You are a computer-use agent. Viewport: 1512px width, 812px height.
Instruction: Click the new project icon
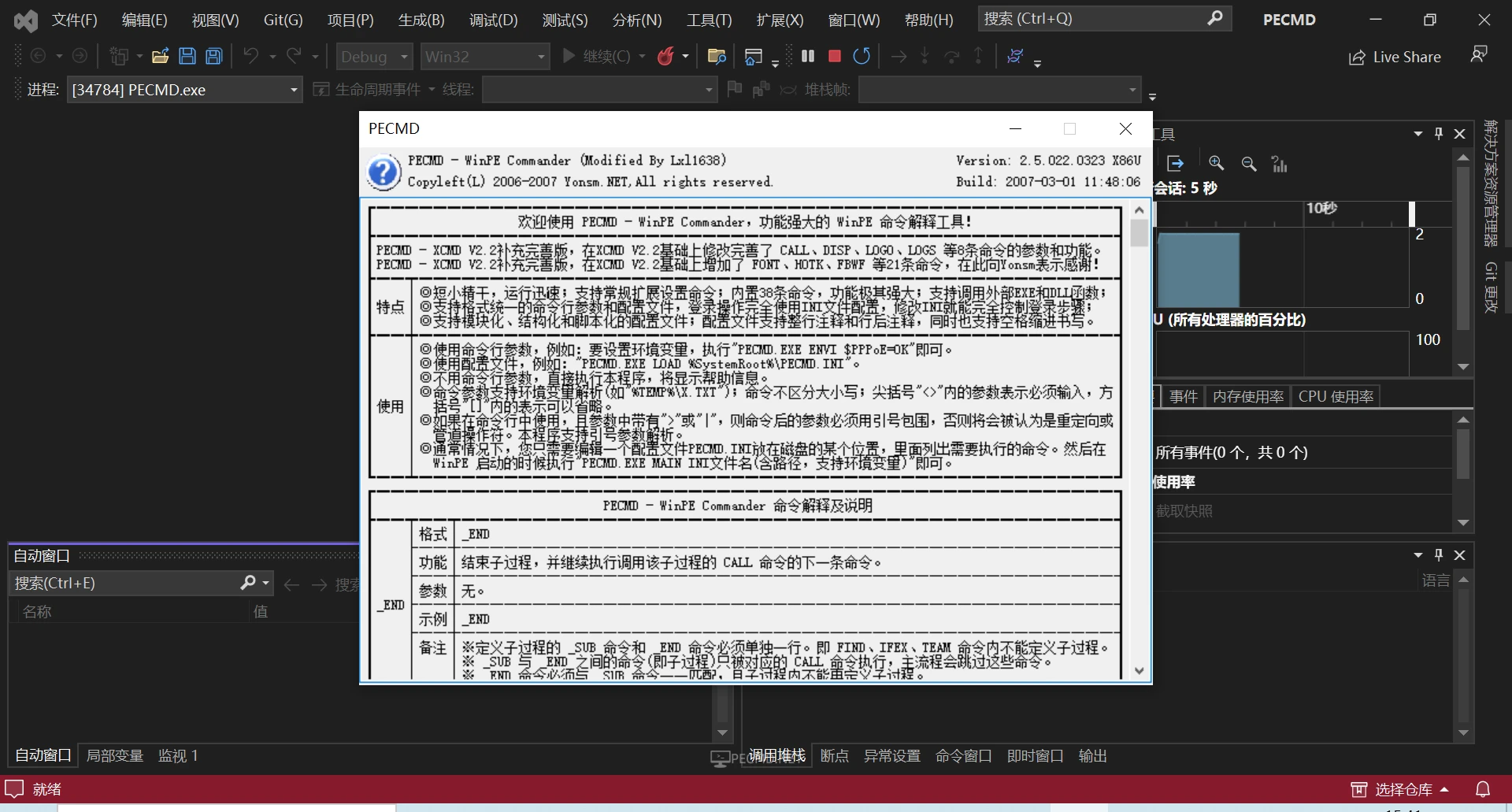pos(119,56)
